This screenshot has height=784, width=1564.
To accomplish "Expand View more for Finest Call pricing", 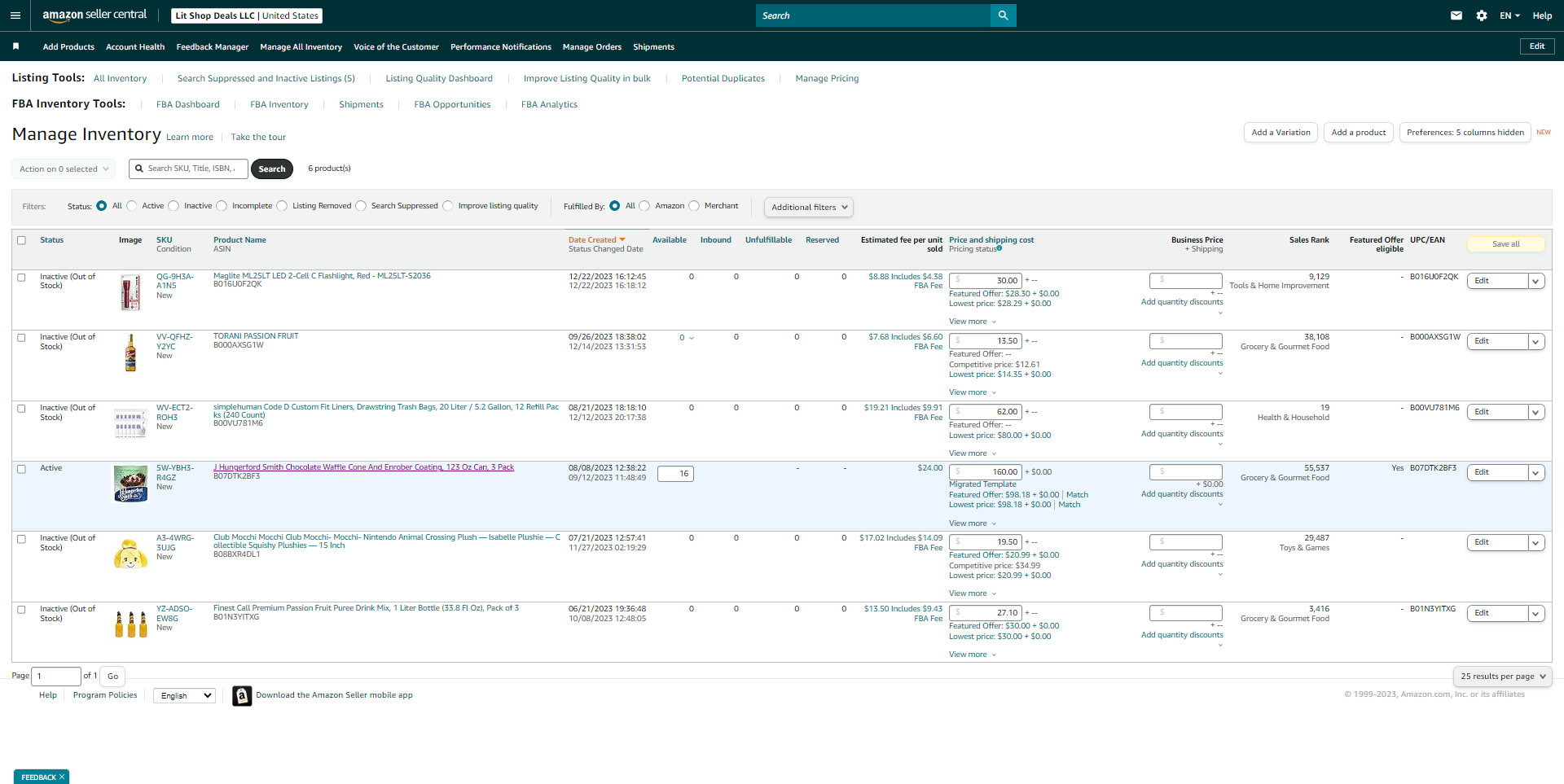I will (x=973, y=655).
